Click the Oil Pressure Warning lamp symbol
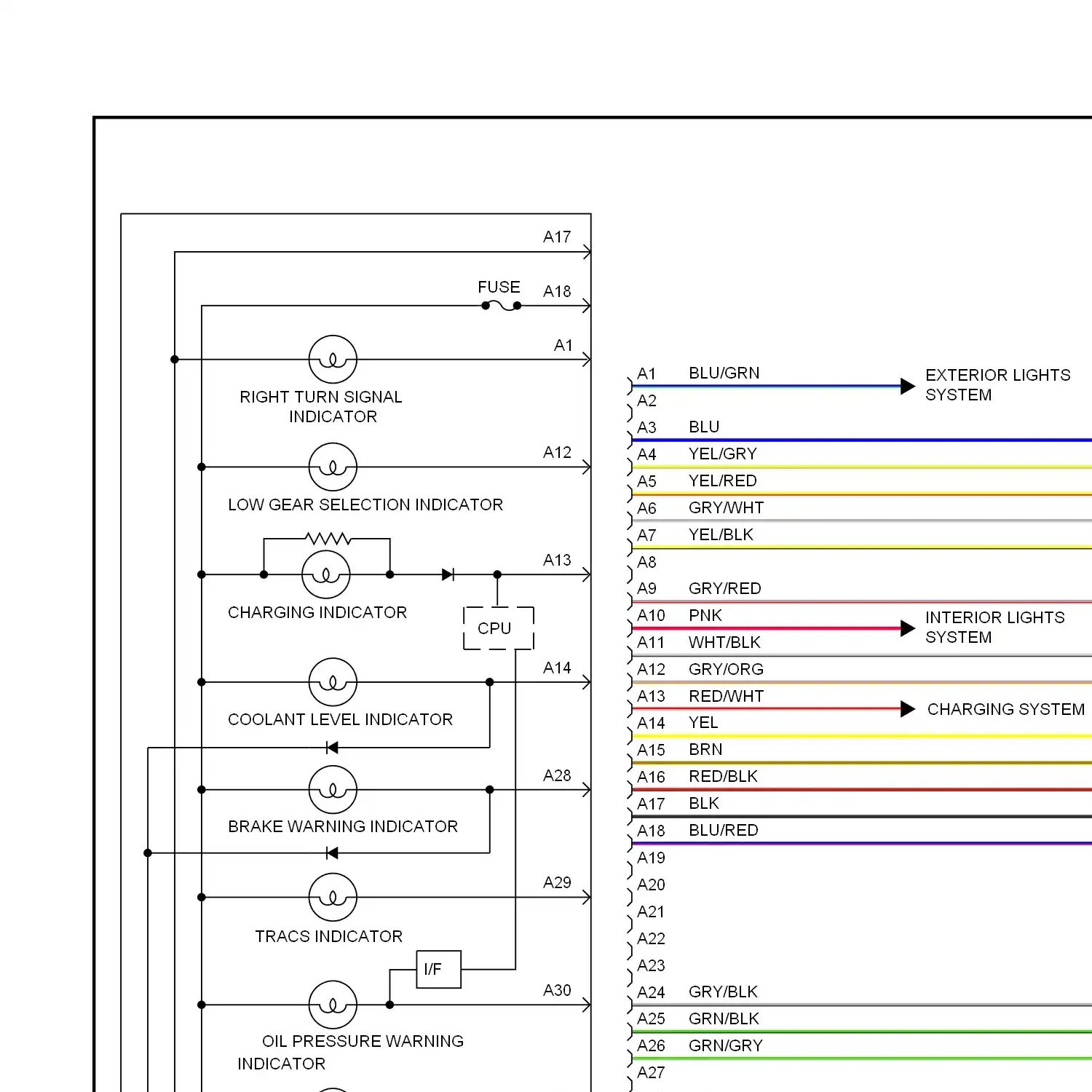This screenshot has height=1092, width=1092. pyautogui.click(x=333, y=1005)
